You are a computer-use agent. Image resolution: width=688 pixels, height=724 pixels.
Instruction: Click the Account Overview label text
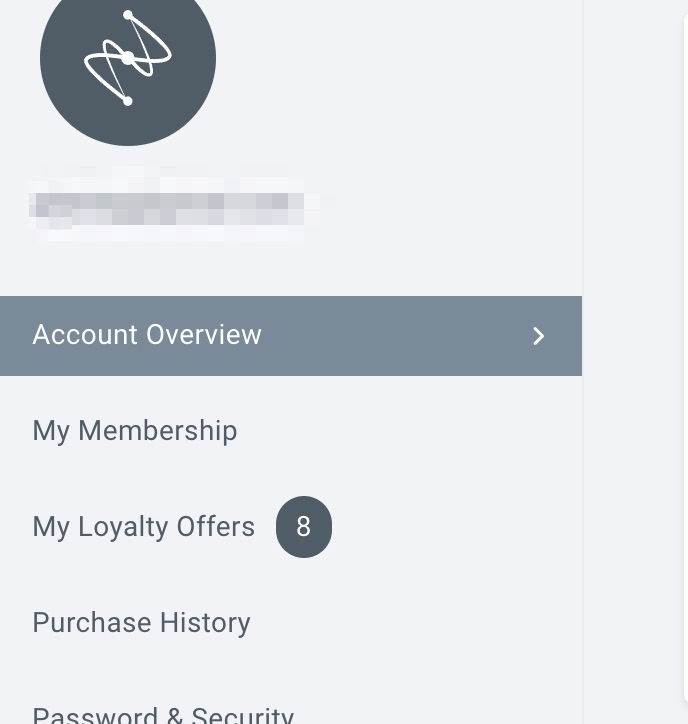pos(147,335)
